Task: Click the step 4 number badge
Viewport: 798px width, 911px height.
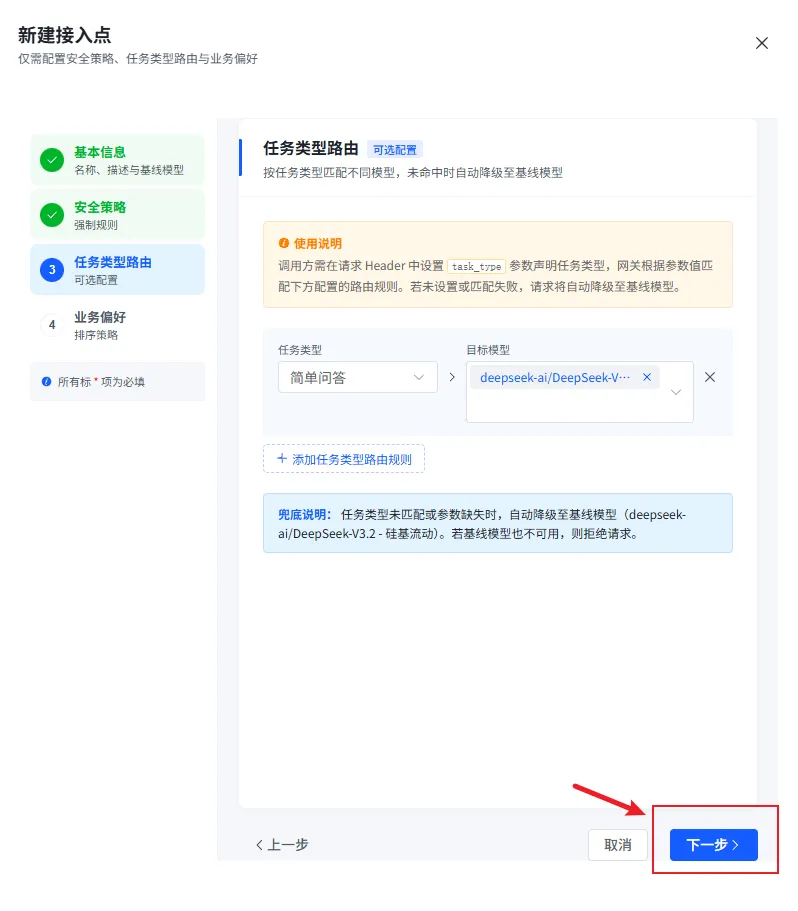Action: [52, 325]
